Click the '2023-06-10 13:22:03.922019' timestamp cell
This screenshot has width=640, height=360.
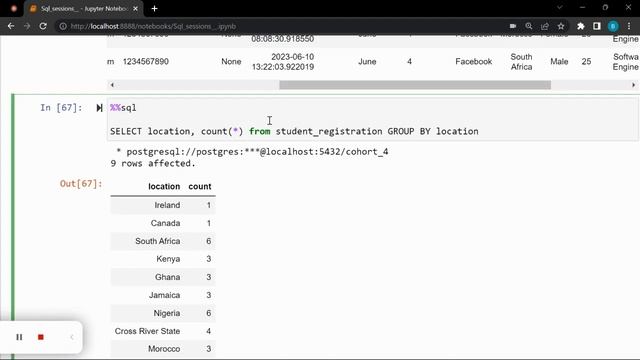[x=283, y=62]
